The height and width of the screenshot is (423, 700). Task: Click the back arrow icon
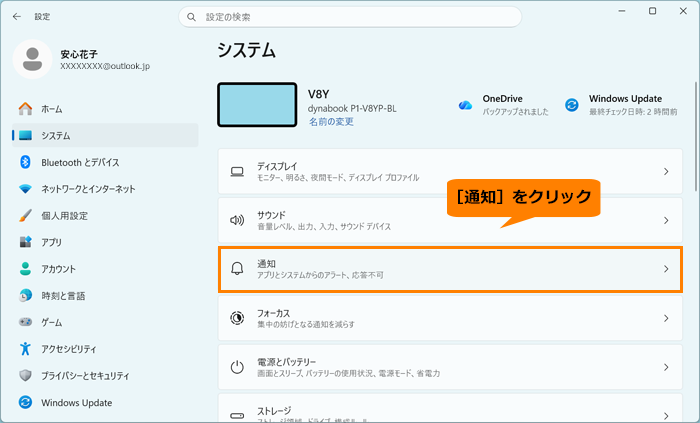tap(17, 17)
